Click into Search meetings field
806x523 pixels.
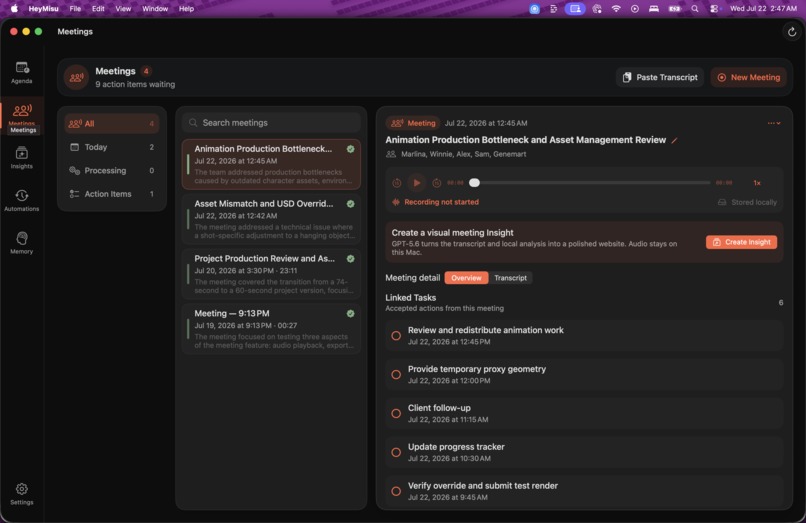pos(271,123)
